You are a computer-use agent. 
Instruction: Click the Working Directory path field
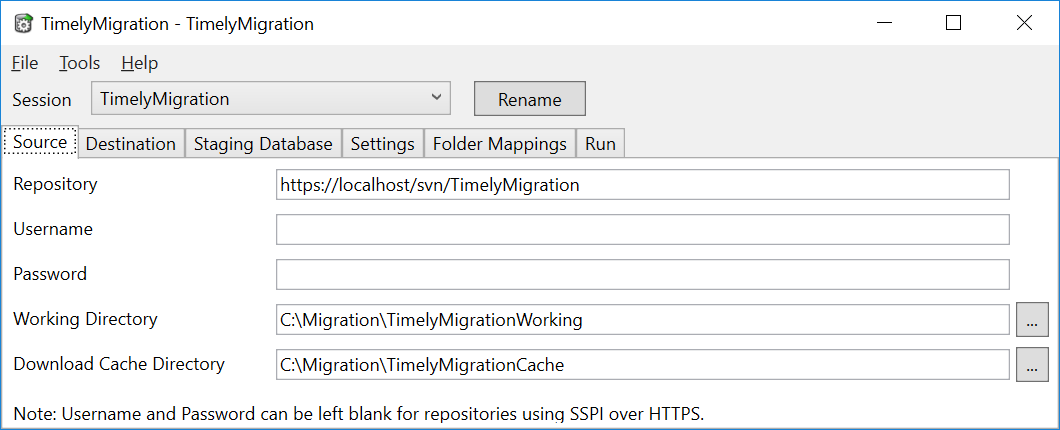643,319
